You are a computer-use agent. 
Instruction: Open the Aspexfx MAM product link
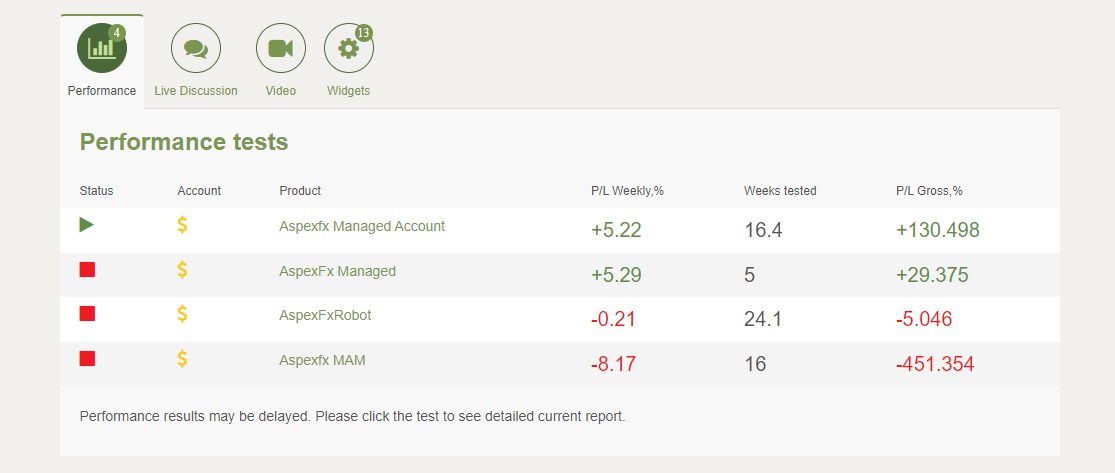[322, 360]
